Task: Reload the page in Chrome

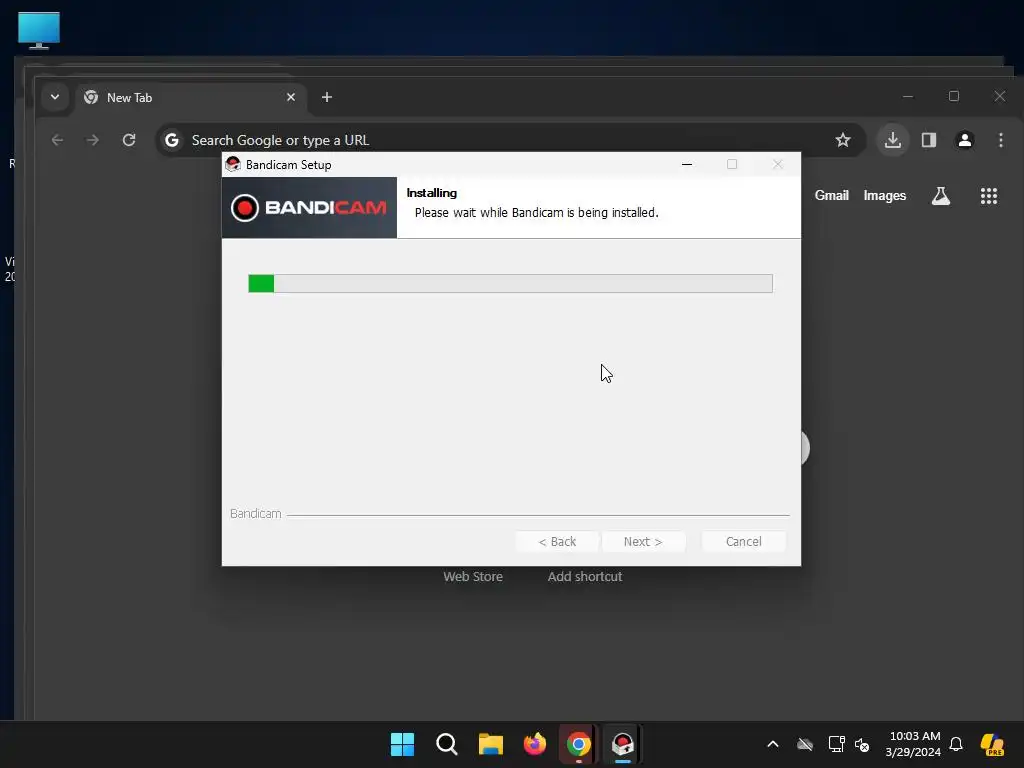Action: coord(129,140)
